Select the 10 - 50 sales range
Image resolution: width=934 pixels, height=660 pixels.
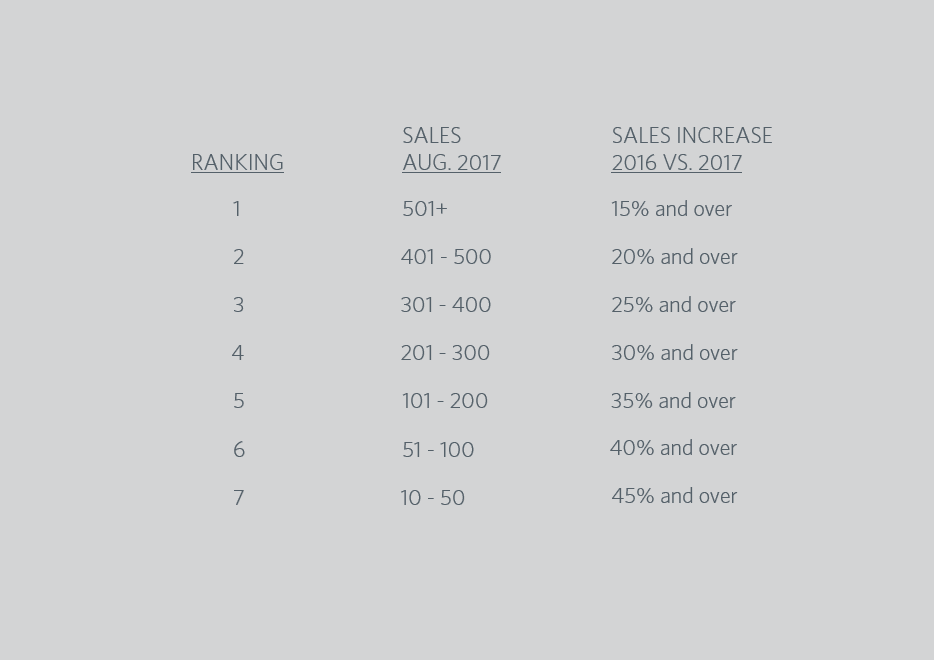point(433,498)
